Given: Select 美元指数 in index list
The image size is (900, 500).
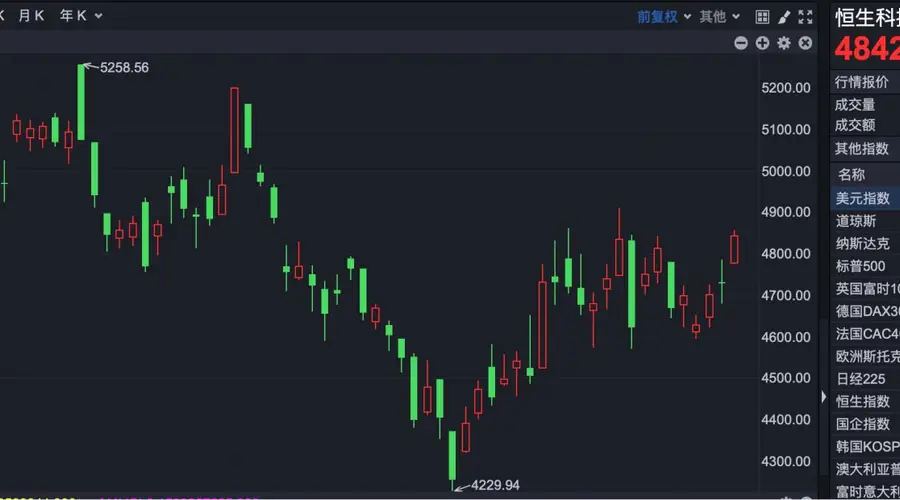Looking at the screenshot, I should (866, 198).
